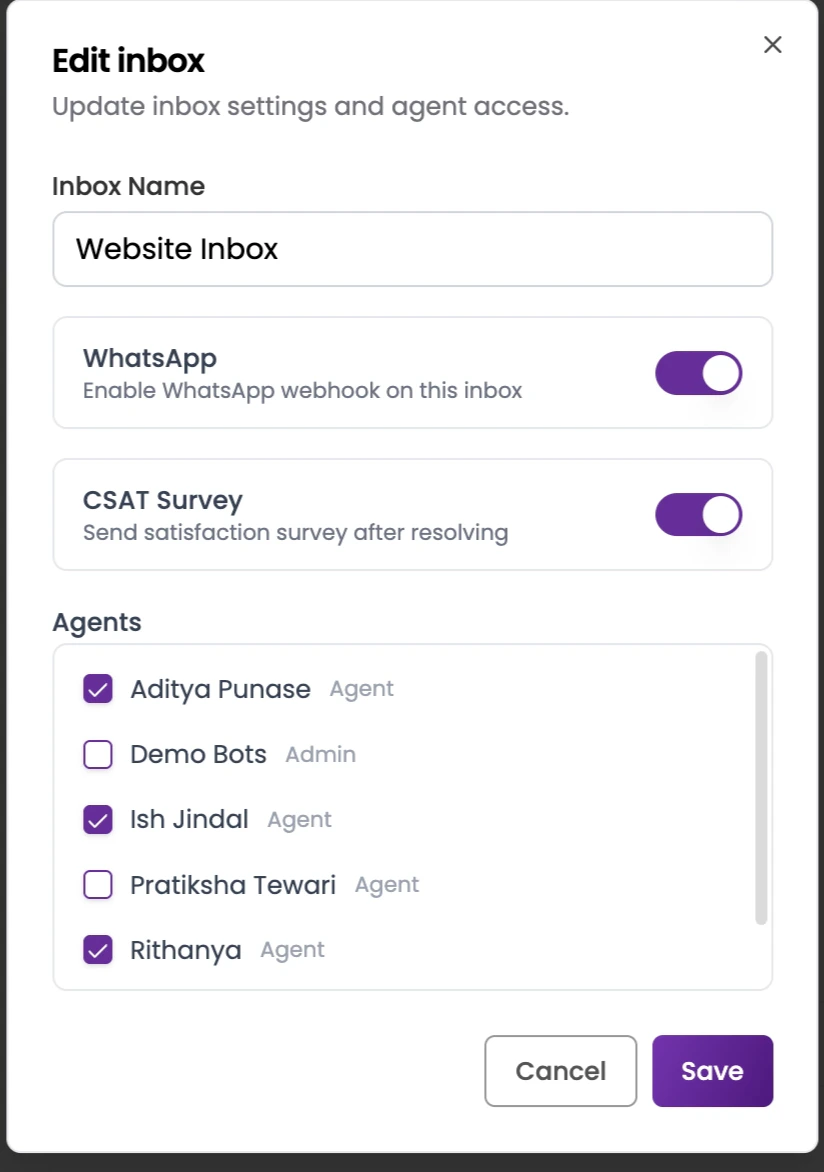Uncheck Aditya Punase from agents

click(97, 689)
